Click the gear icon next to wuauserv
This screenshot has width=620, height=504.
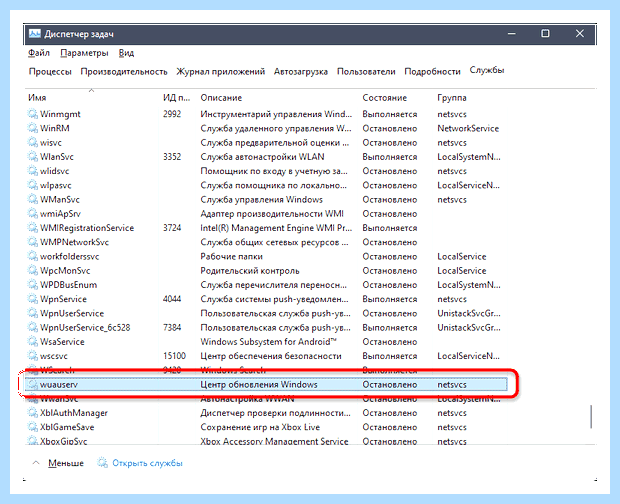32,385
